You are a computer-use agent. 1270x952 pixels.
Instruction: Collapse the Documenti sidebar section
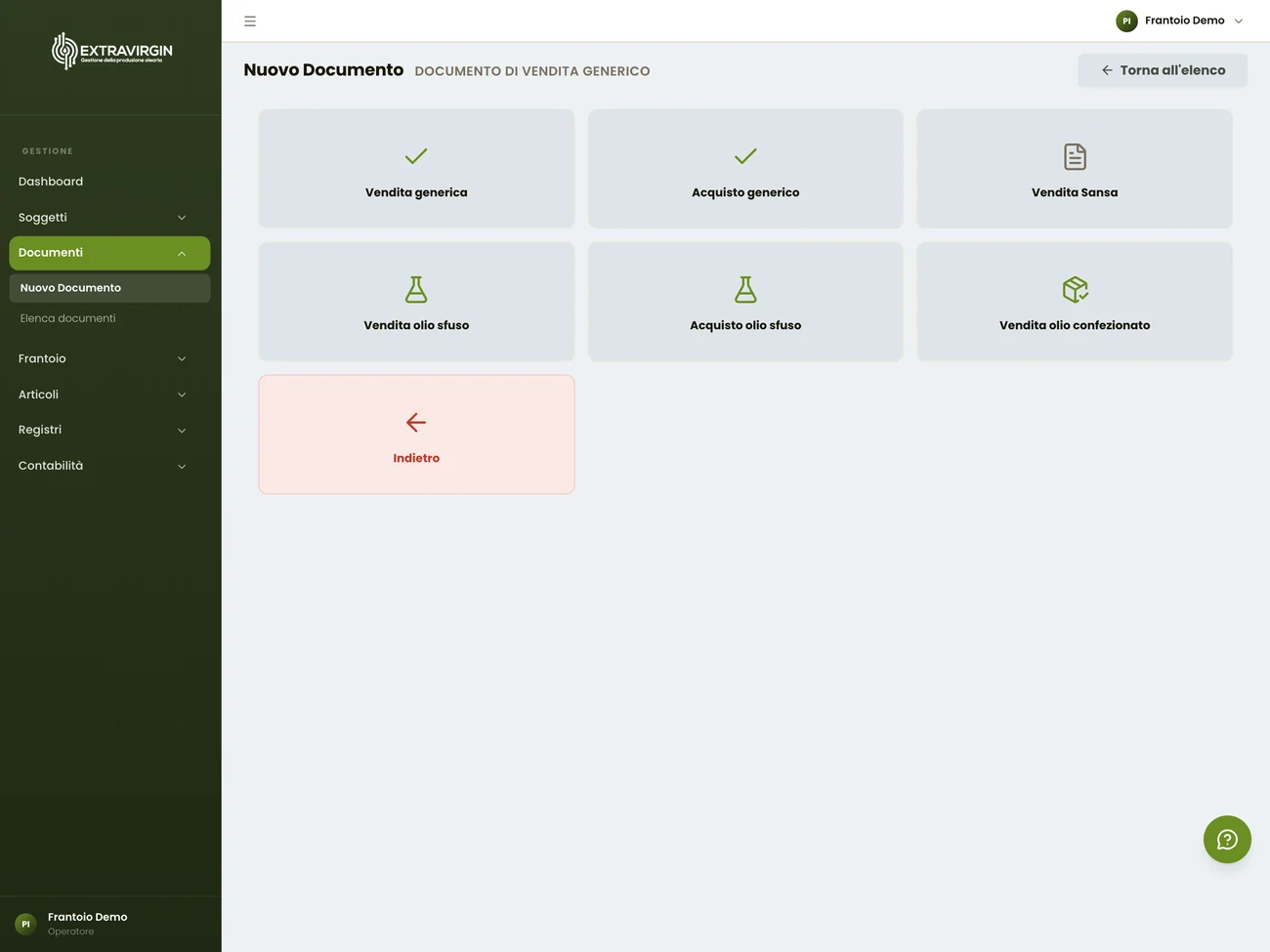pos(109,253)
